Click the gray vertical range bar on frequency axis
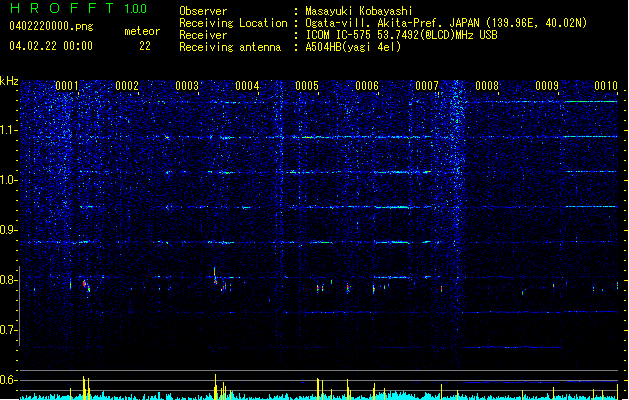Viewport: 629px width, 400px height. point(20,306)
